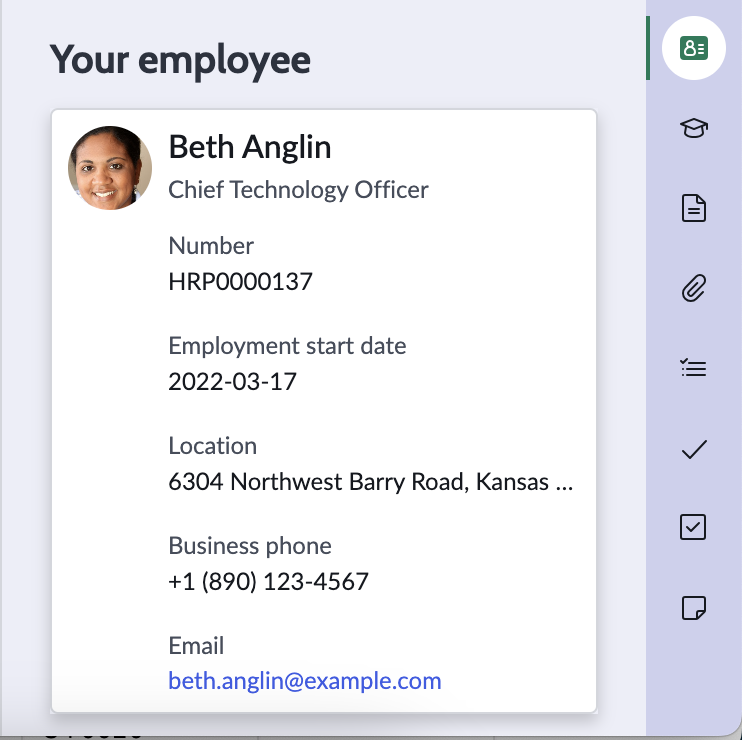Click the Location field label
Screen dimensions: 742x740
(212, 446)
